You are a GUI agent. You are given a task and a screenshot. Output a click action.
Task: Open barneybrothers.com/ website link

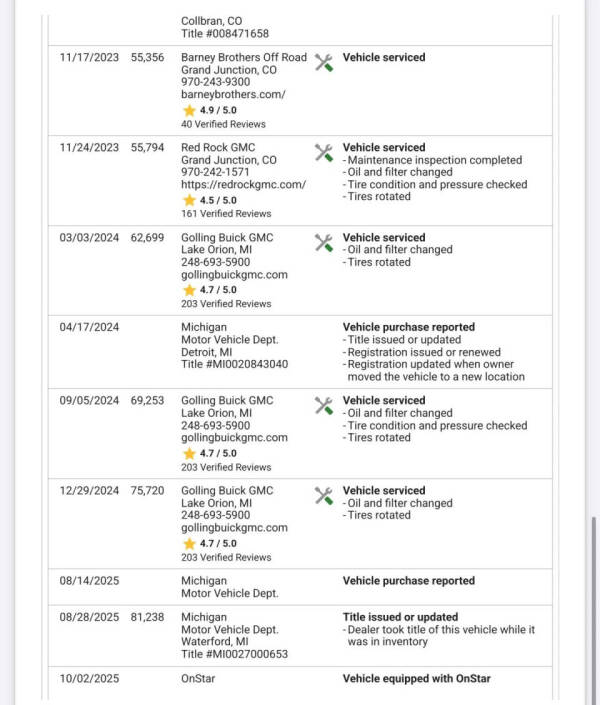233,95
